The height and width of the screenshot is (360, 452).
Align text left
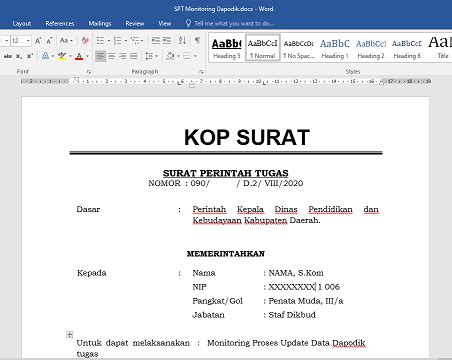tap(100, 56)
